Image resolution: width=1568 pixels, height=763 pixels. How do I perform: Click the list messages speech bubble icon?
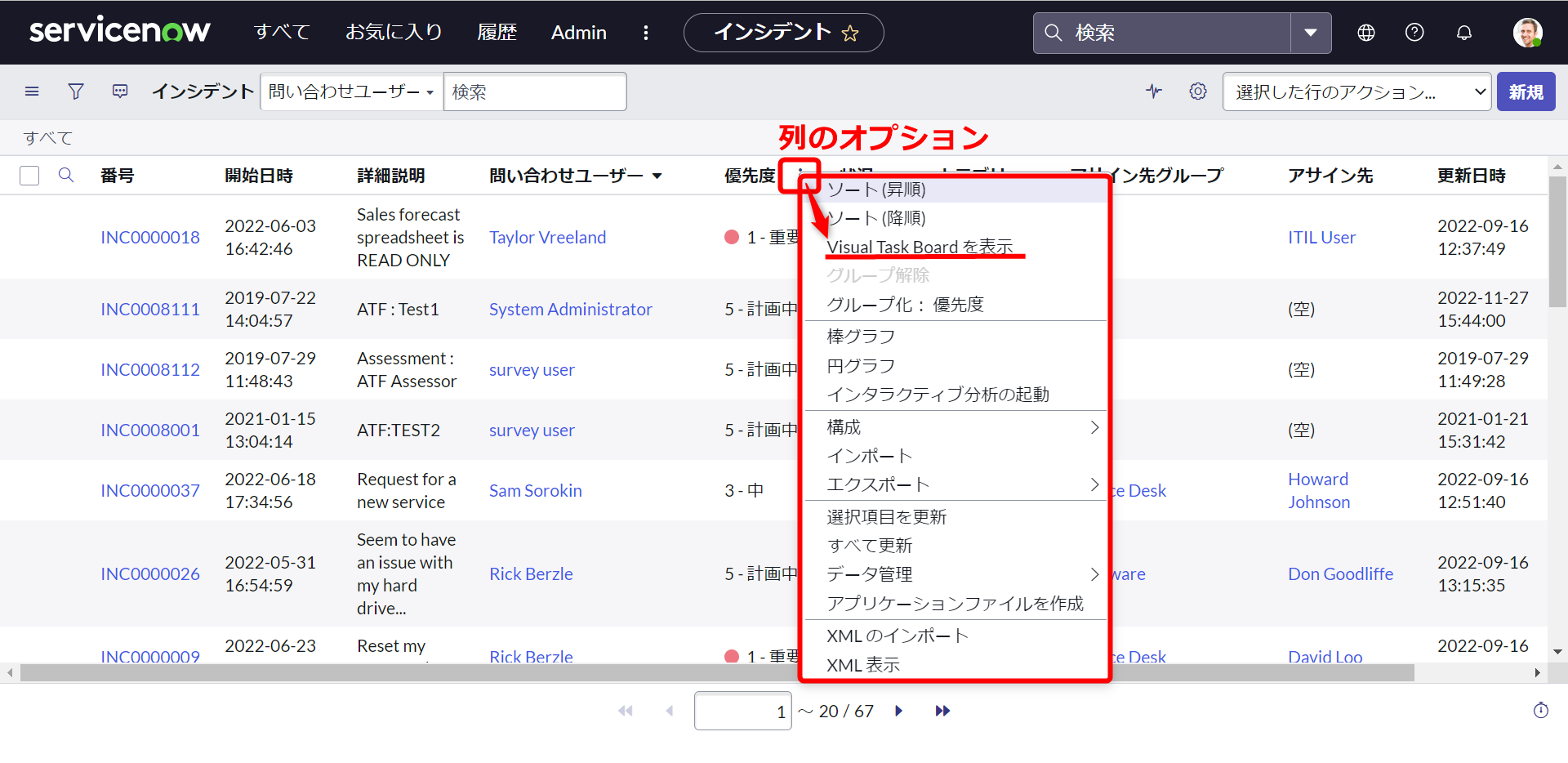point(119,91)
